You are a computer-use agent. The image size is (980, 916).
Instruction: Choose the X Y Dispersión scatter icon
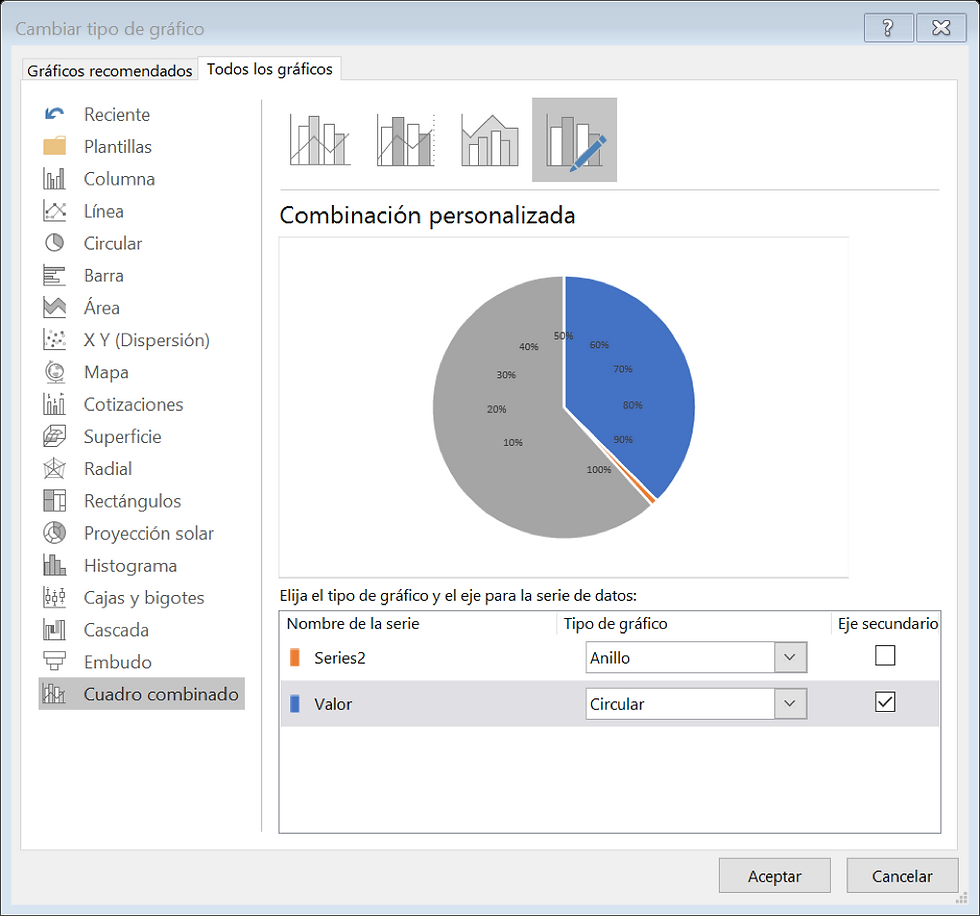pyautogui.click(x=54, y=339)
